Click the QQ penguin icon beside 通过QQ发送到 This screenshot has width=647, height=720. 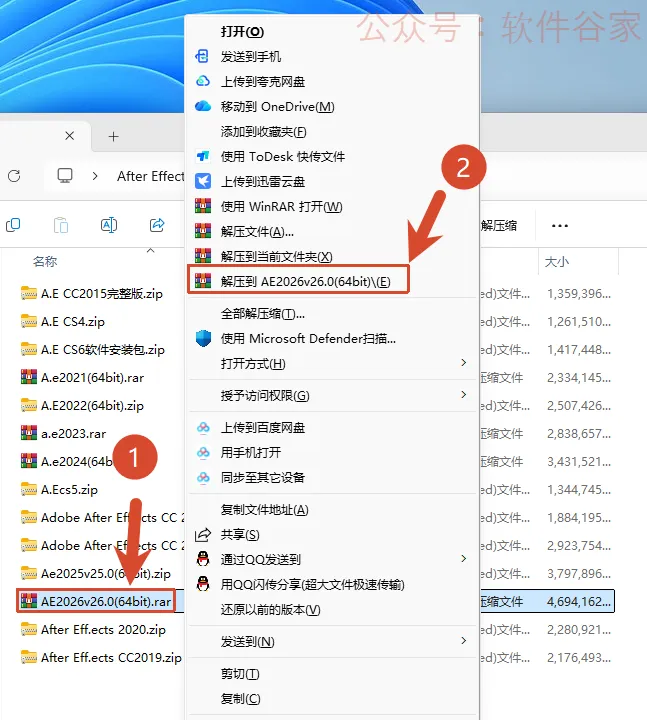point(203,559)
